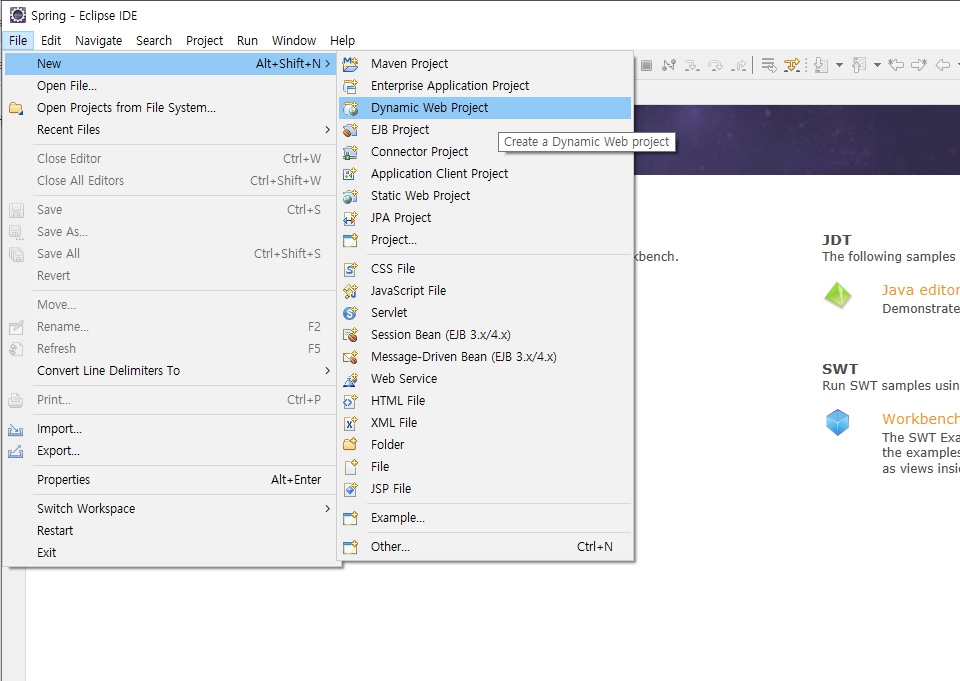The height and width of the screenshot is (681, 960).
Task: Click Import... in File menu
Action: 171,429
